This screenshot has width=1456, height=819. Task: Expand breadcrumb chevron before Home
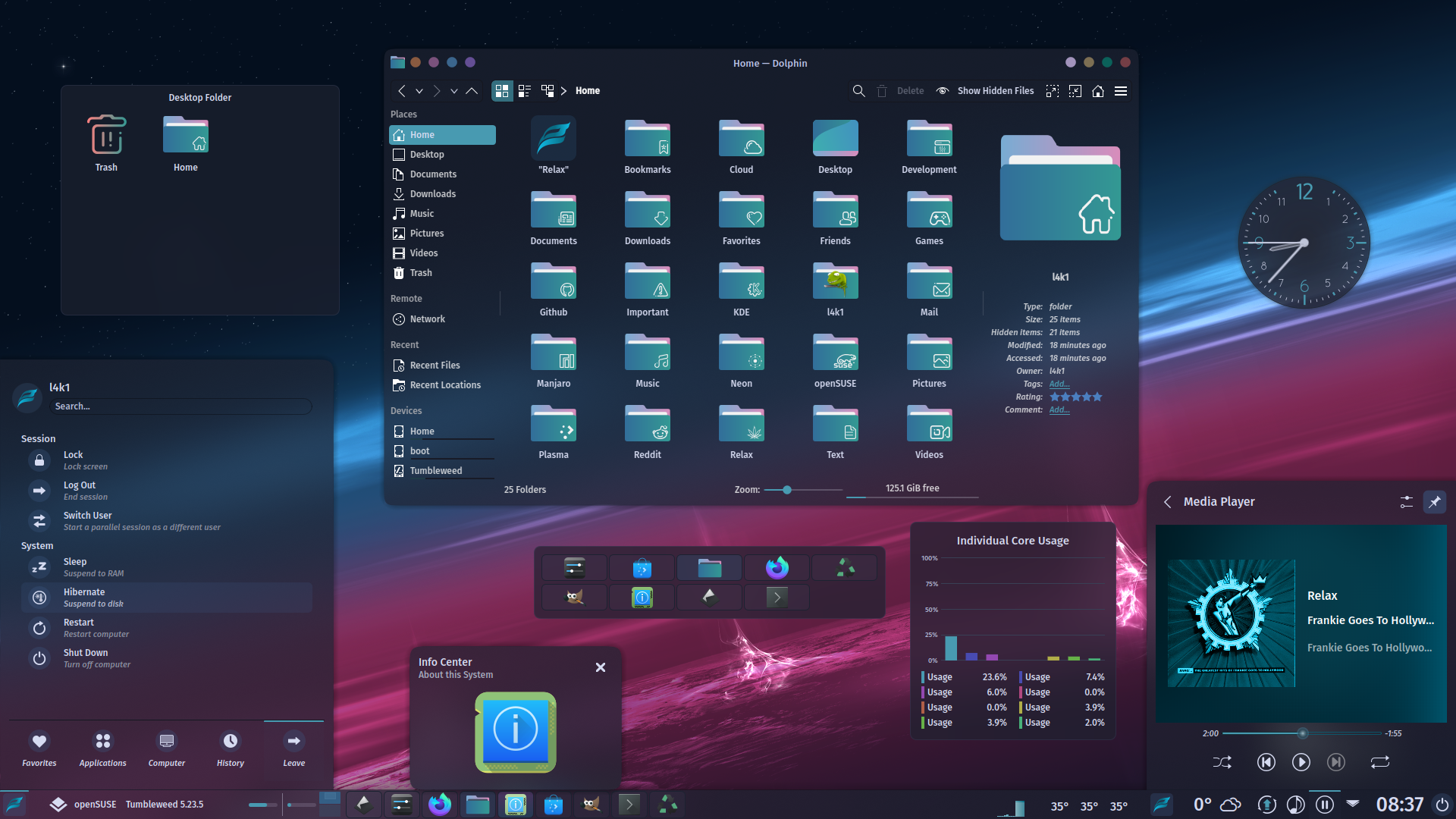coord(564,91)
